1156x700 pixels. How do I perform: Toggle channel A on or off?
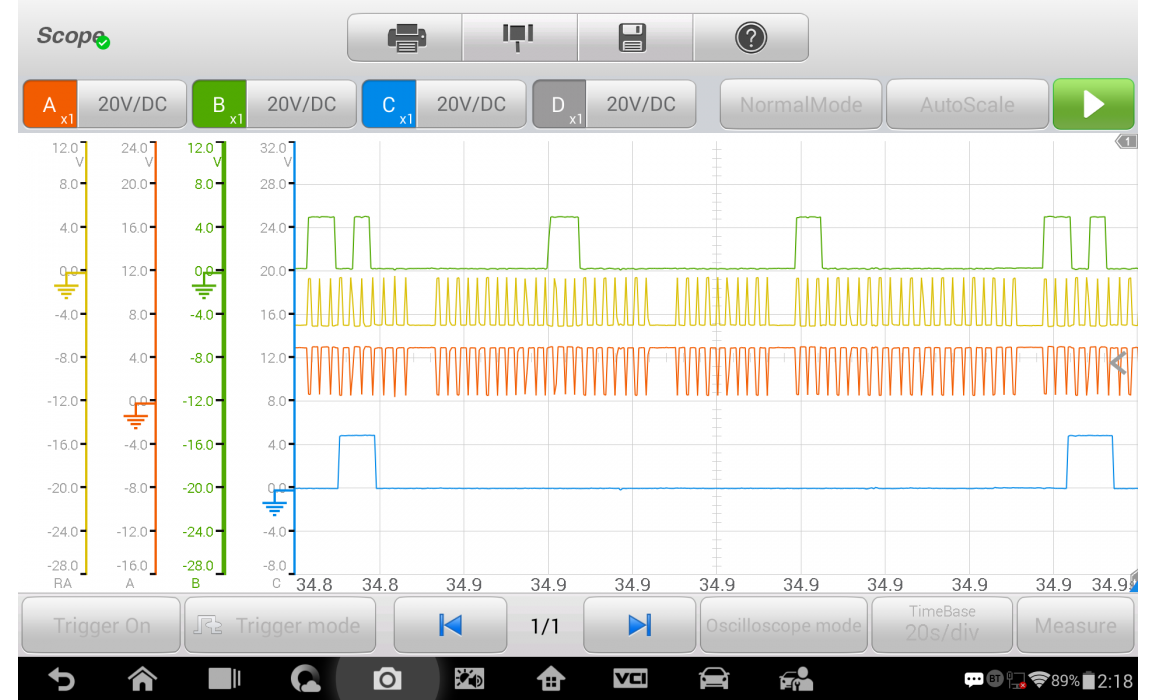click(x=51, y=105)
